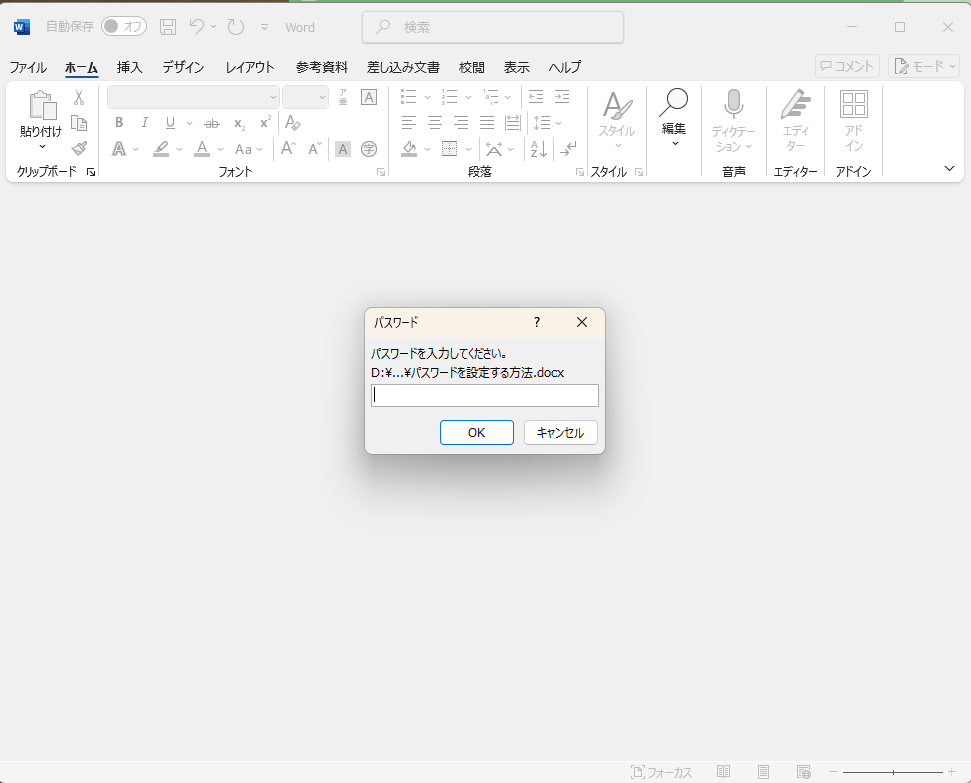
Task: Open the Clear All Formatting icon
Action: [294, 122]
